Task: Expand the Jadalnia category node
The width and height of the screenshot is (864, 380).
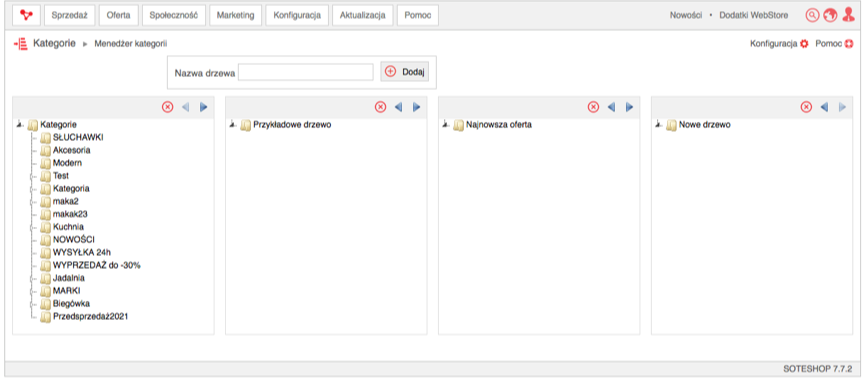Action: click(33, 278)
